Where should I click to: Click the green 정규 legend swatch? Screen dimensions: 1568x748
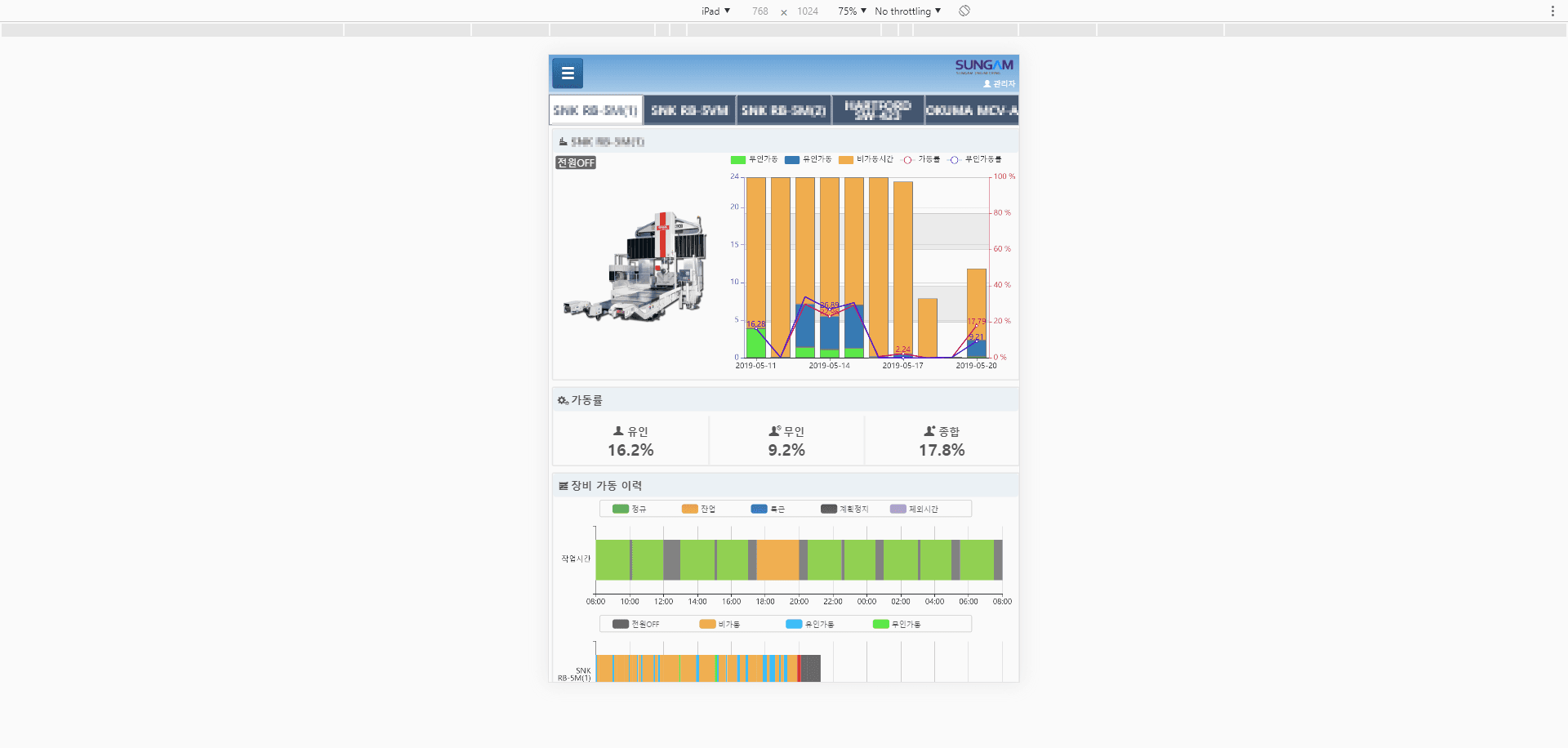click(x=621, y=508)
